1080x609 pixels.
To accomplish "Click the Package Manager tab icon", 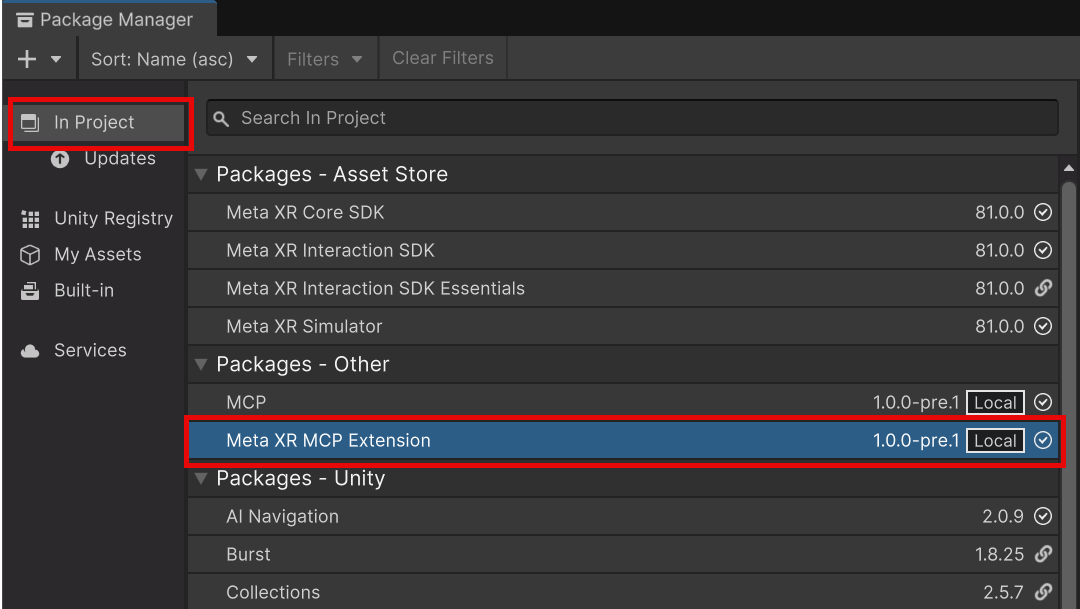I will pyautogui.click(x=25, y=20).
